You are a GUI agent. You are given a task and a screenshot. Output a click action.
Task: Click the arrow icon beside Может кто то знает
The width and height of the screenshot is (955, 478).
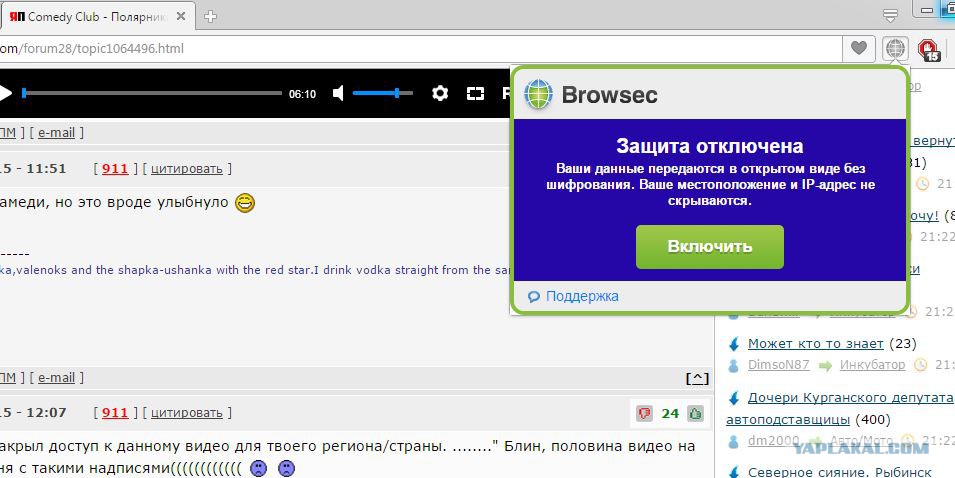click(x=733, y=344)
